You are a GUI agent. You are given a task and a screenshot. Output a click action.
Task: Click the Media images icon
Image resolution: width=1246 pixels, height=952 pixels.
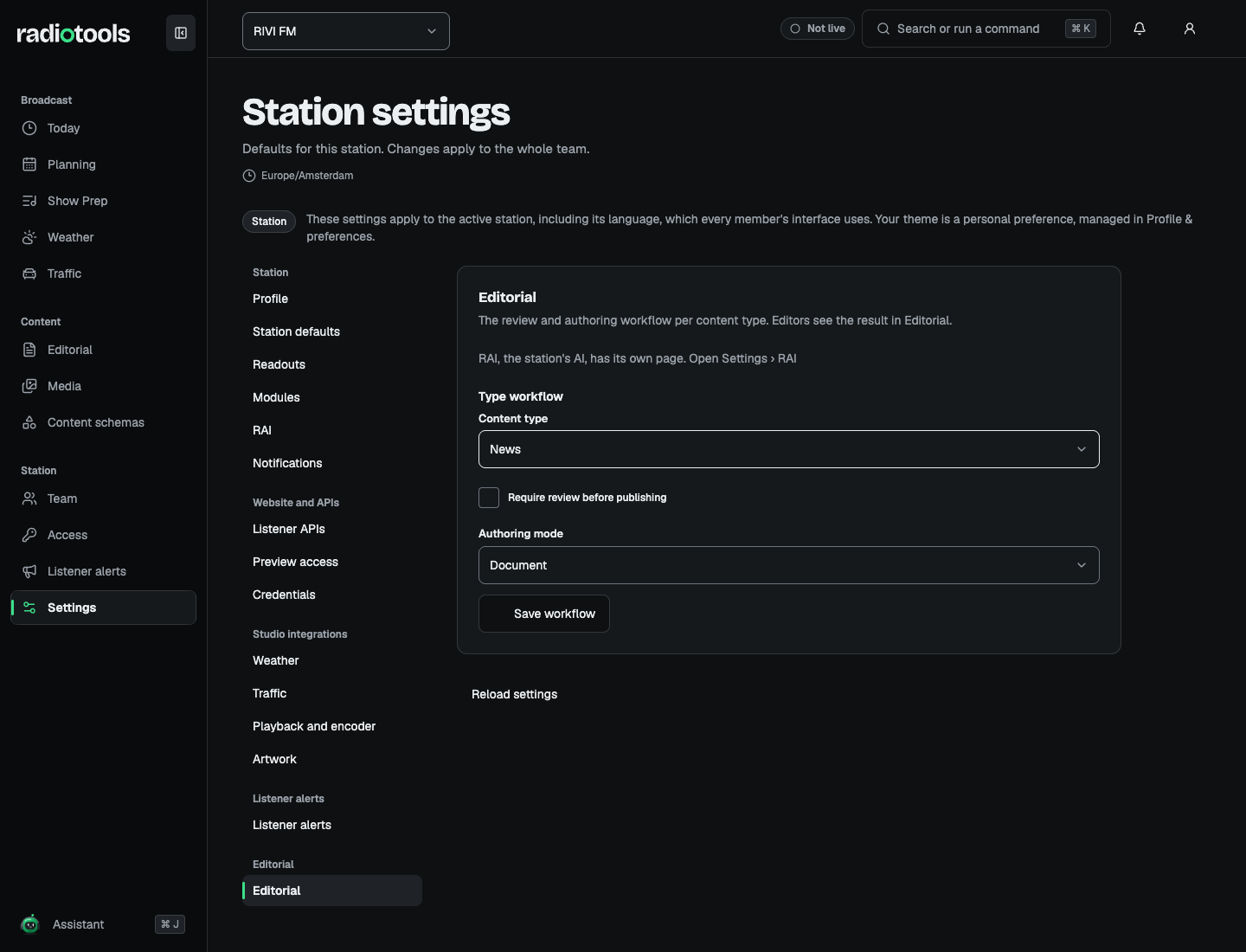pyautogui.click(x=29, y=386)
